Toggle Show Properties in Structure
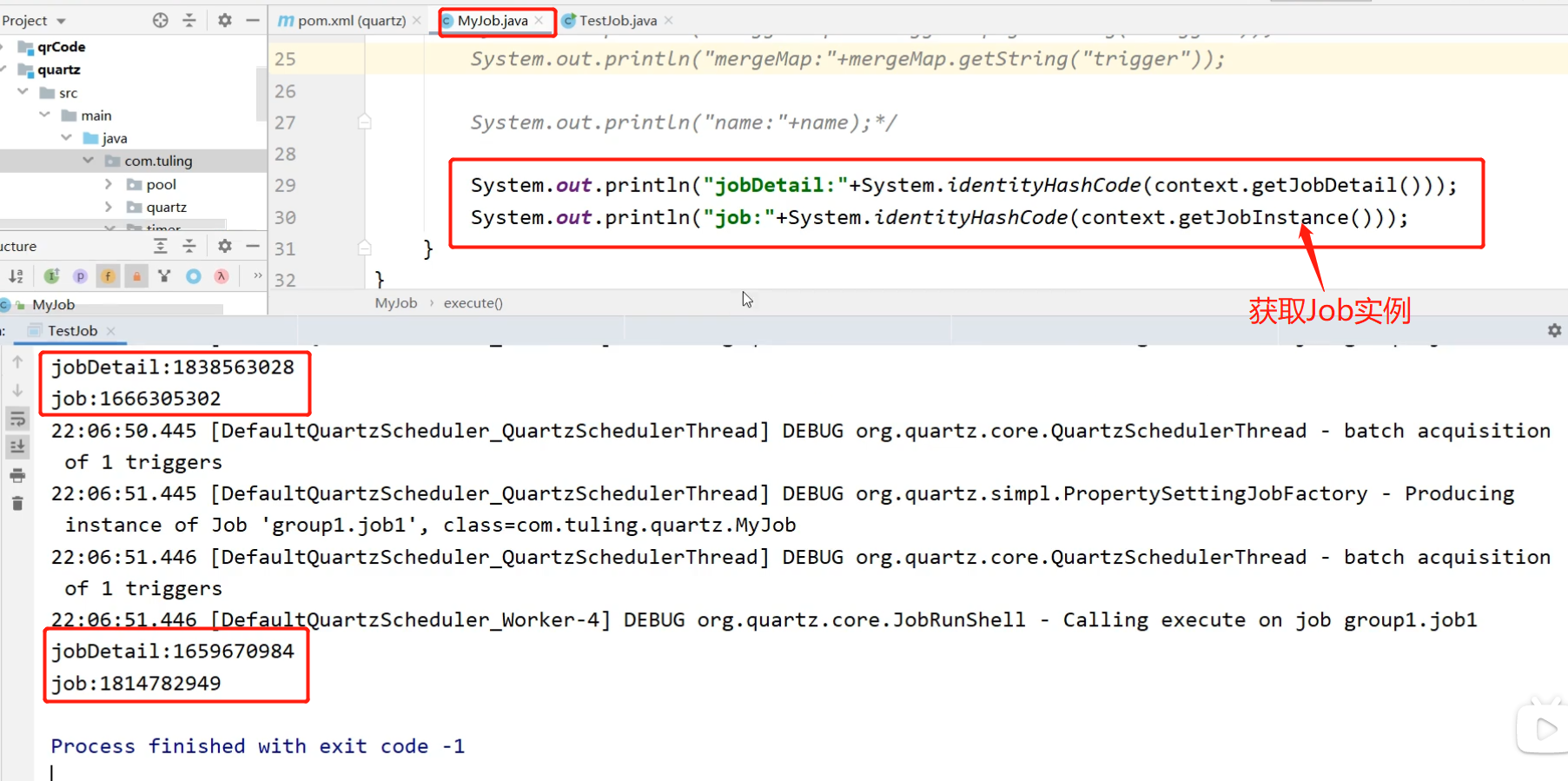 [80, 276]
